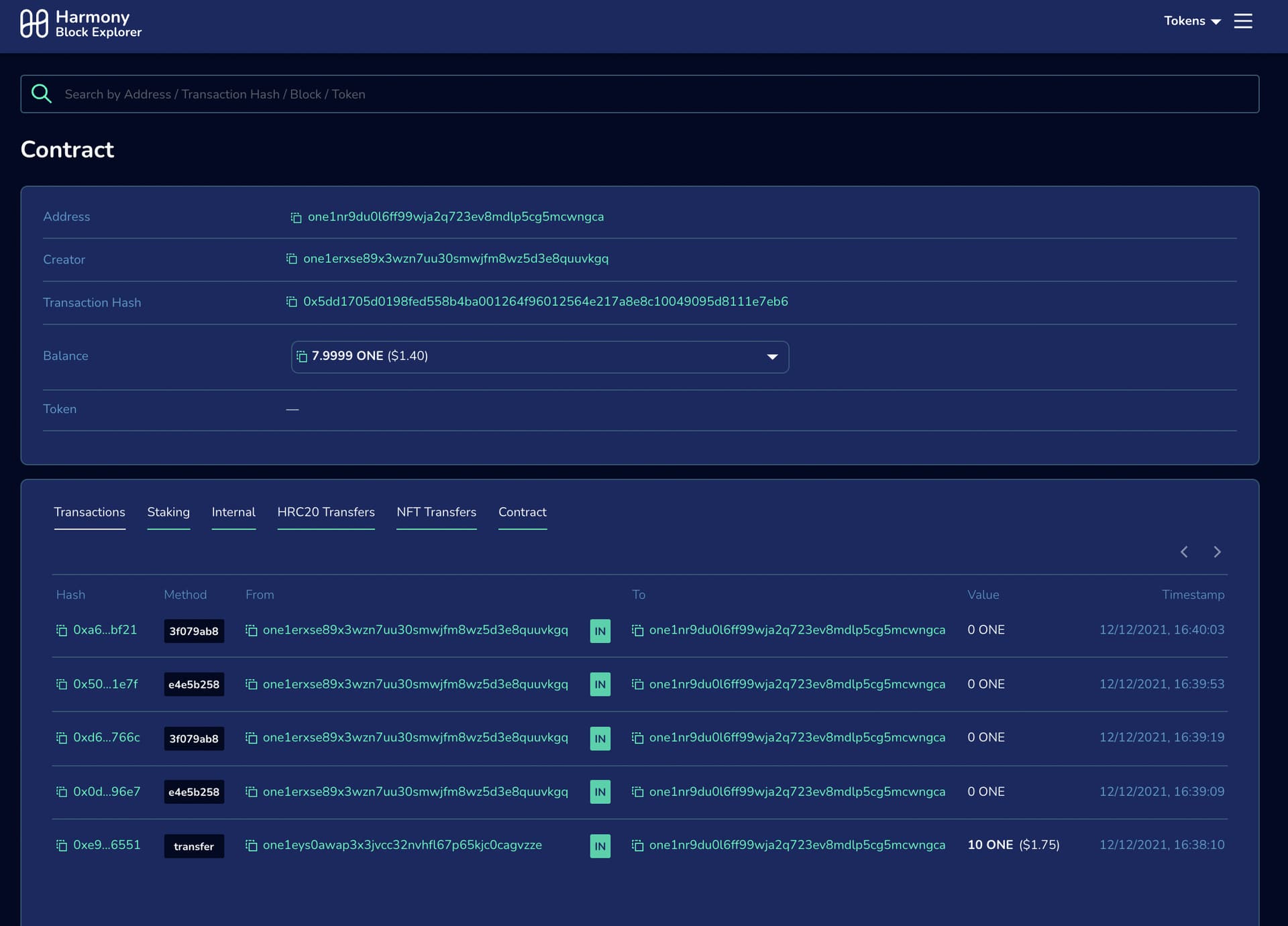1288x926 pixels.
Task: Copy the Transaction Hash value
Action: 291,302
